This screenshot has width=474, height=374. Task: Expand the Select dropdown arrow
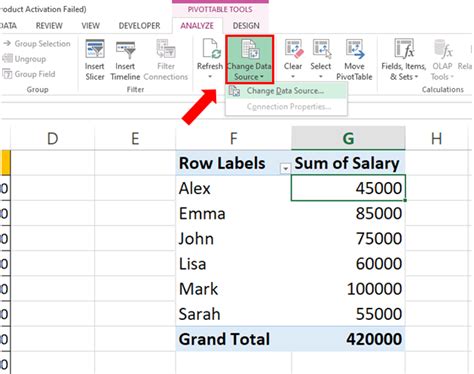point(321,77)
